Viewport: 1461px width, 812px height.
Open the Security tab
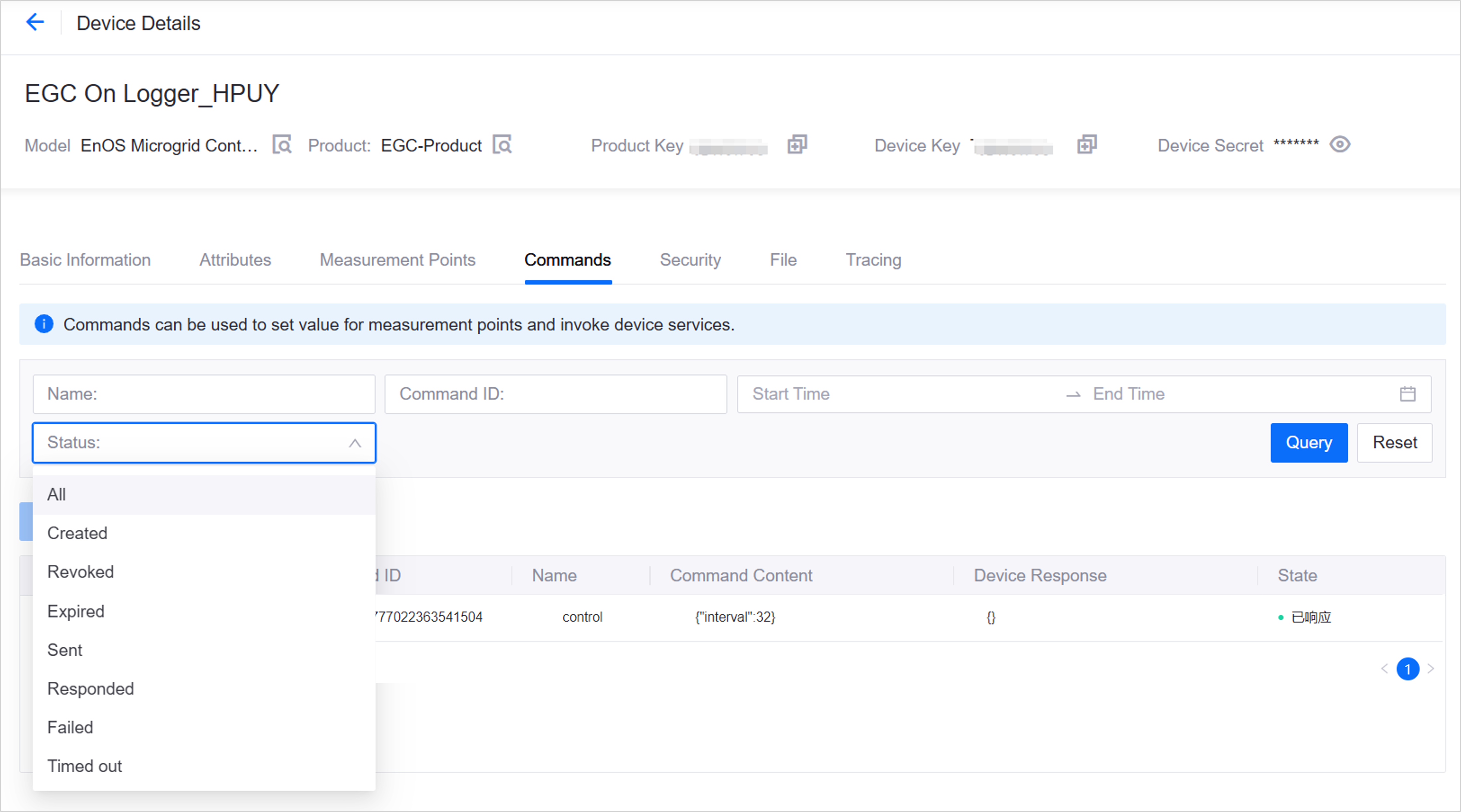pyautogui.click(x=690, y=260)
